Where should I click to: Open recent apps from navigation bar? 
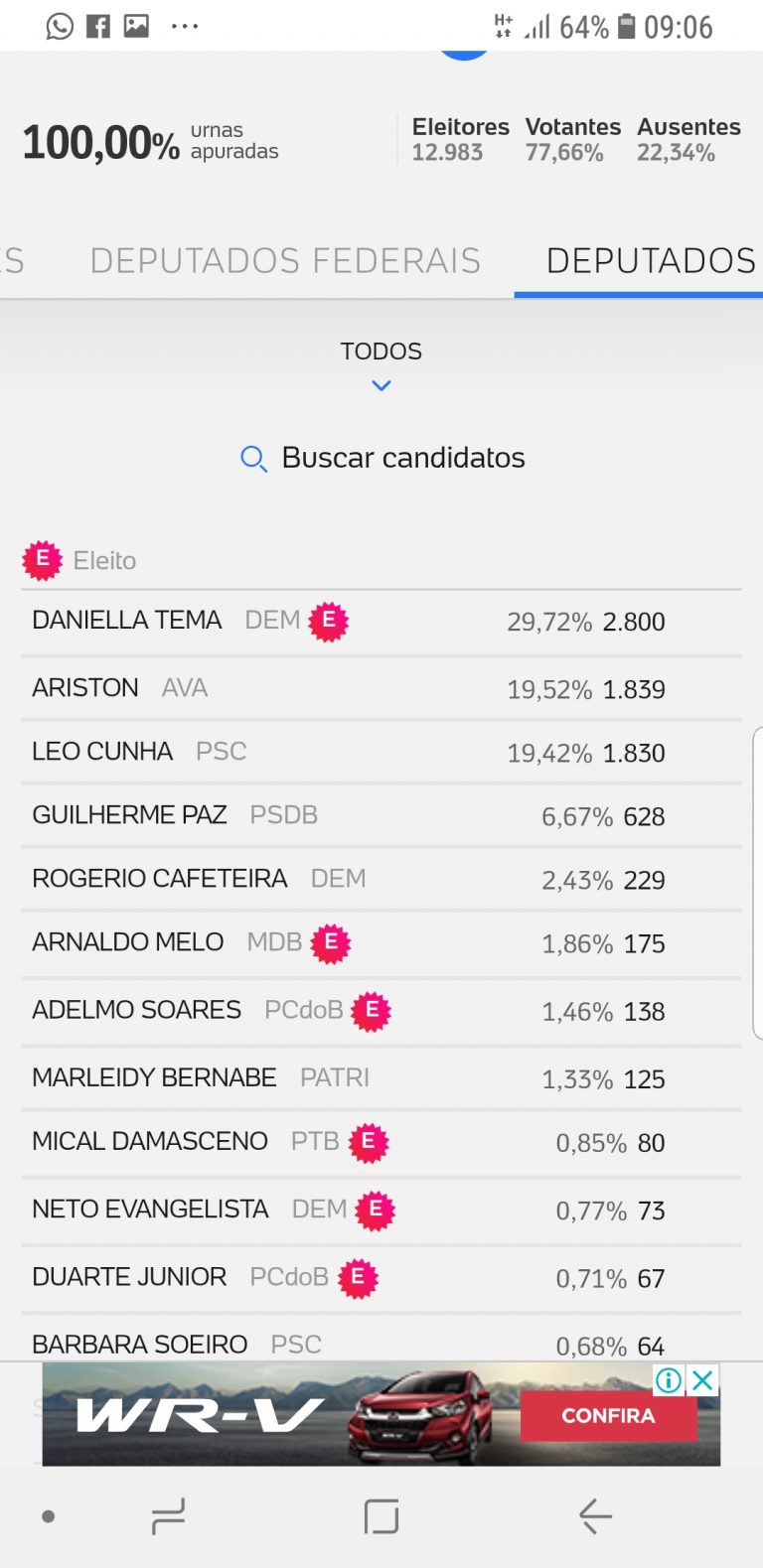tap(168, 1516)
